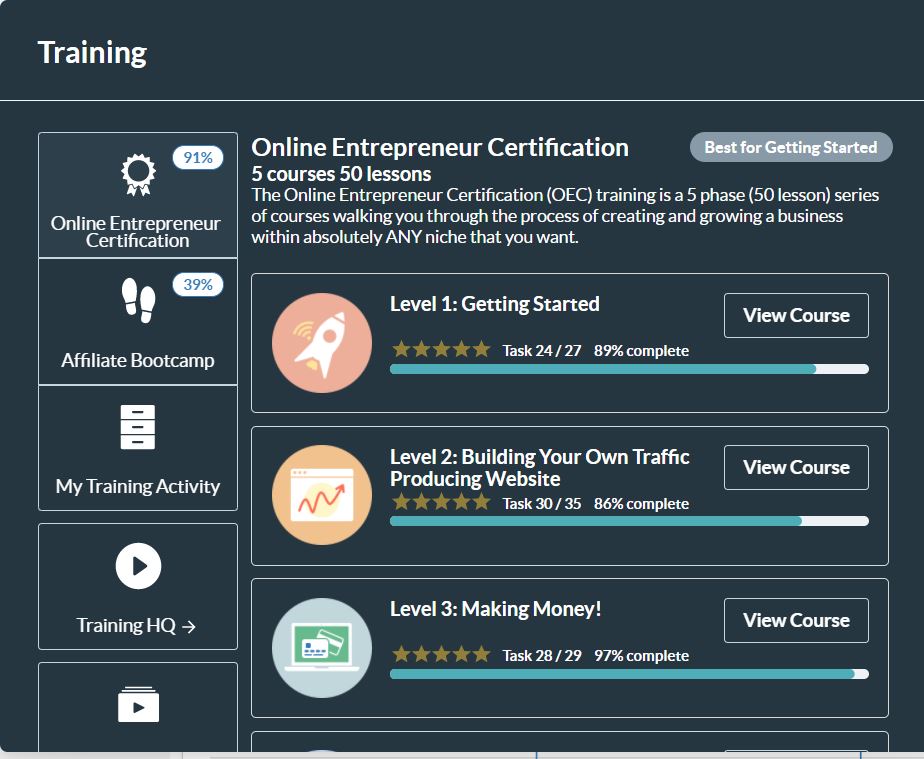Click the Best for Getting Started badge
This screenshot has width=924, height=759.
click(791, 147)
